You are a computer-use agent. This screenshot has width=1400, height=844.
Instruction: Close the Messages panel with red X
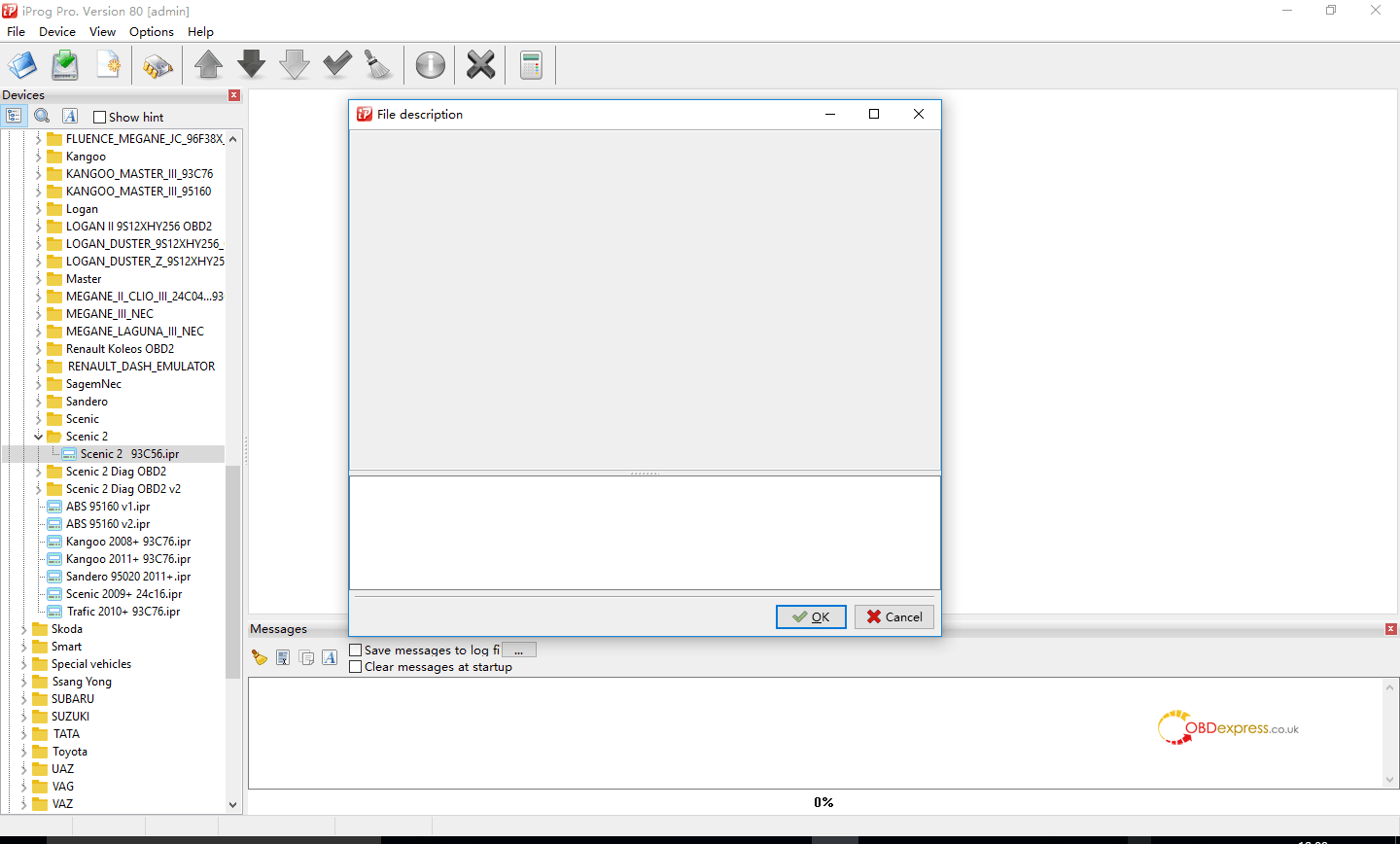(1391, 629)
